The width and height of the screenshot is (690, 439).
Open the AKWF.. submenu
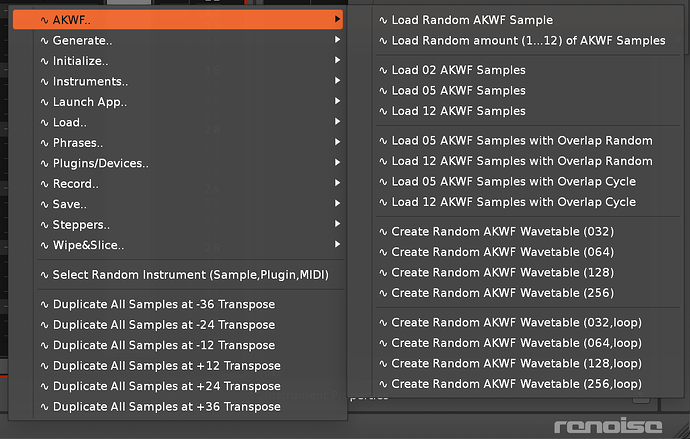coord(178,20)
